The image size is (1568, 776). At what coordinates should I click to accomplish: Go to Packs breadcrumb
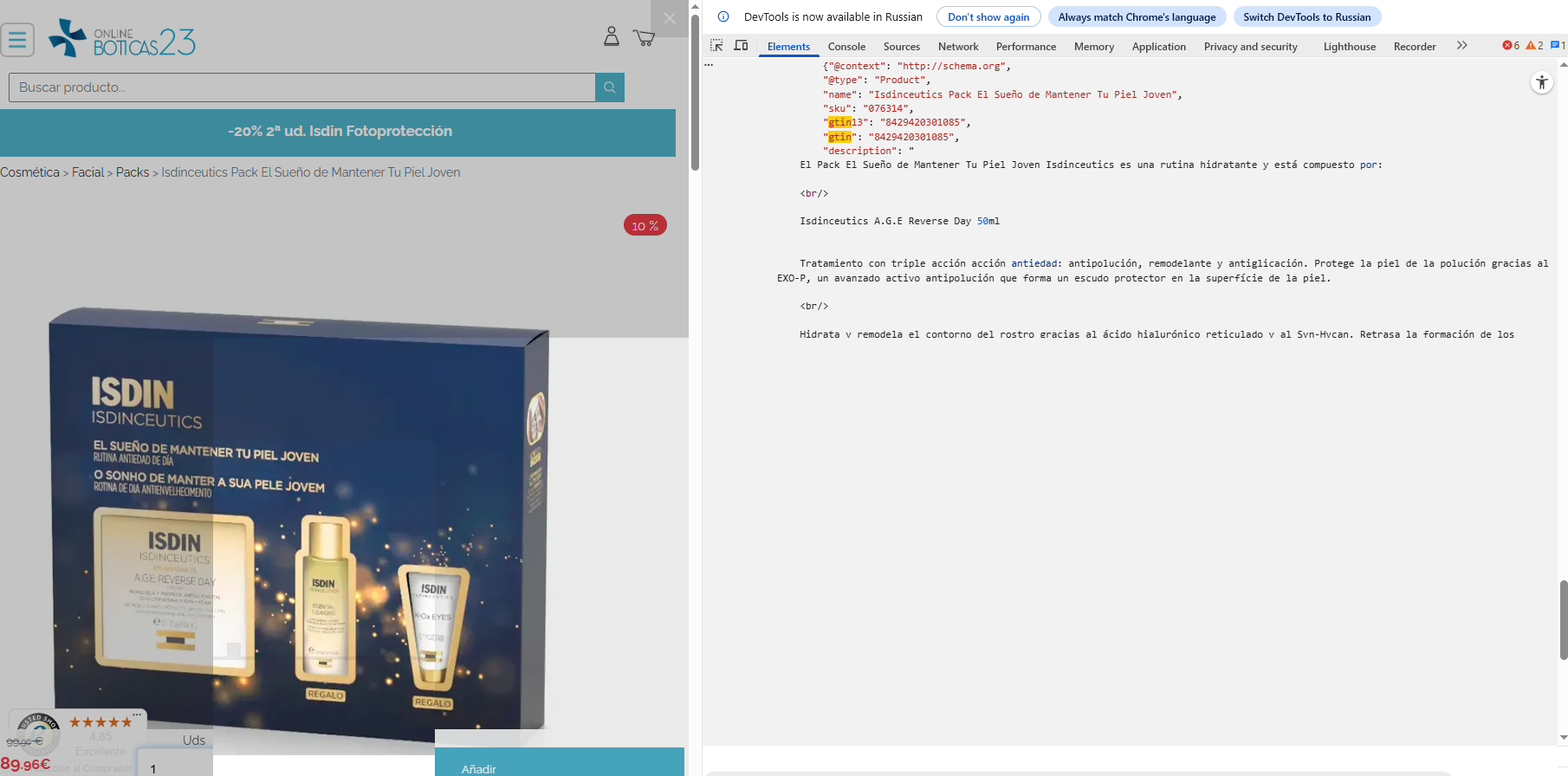[x=133, y=172]
